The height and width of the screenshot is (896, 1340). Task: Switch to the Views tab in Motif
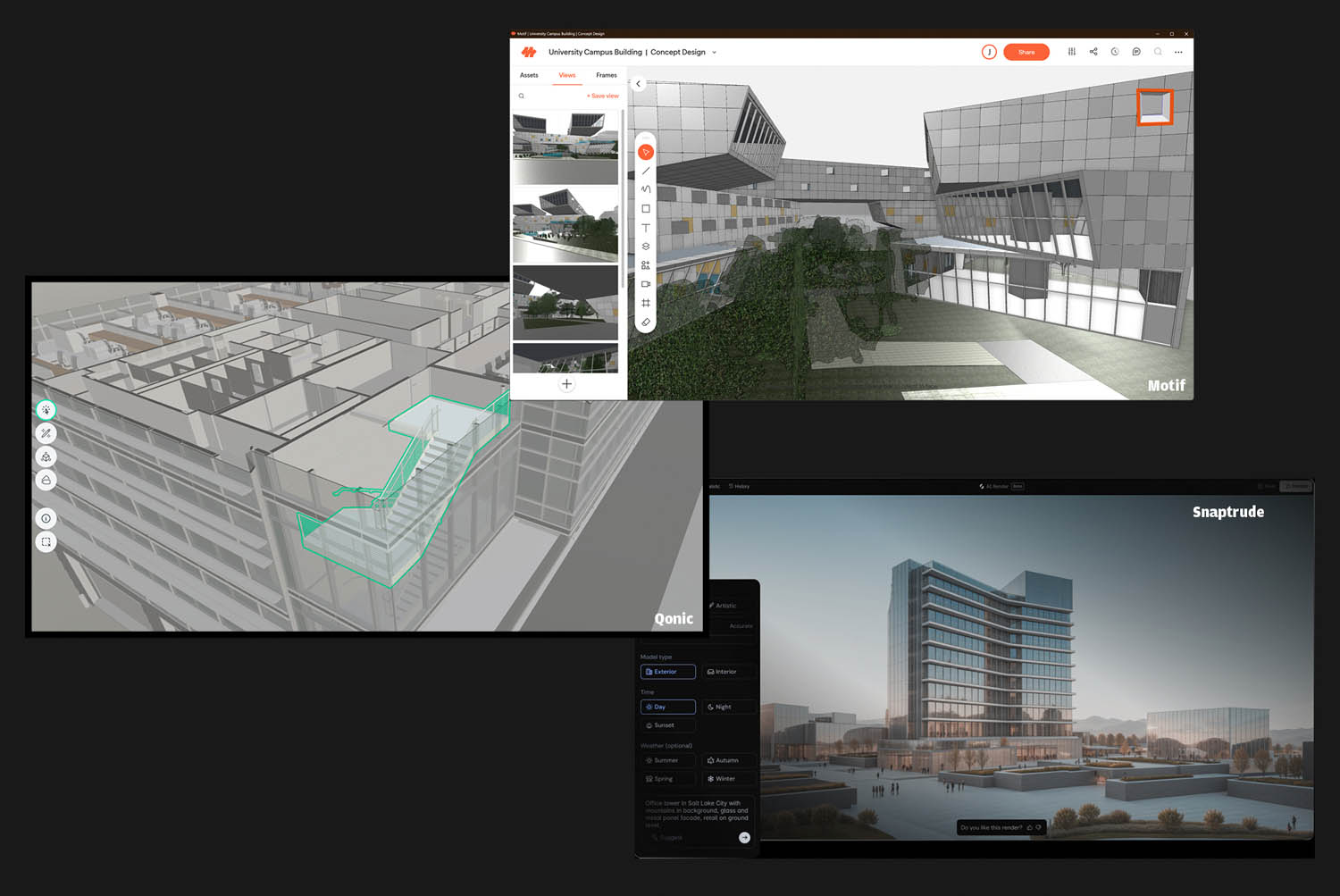(x=567, y=75)
